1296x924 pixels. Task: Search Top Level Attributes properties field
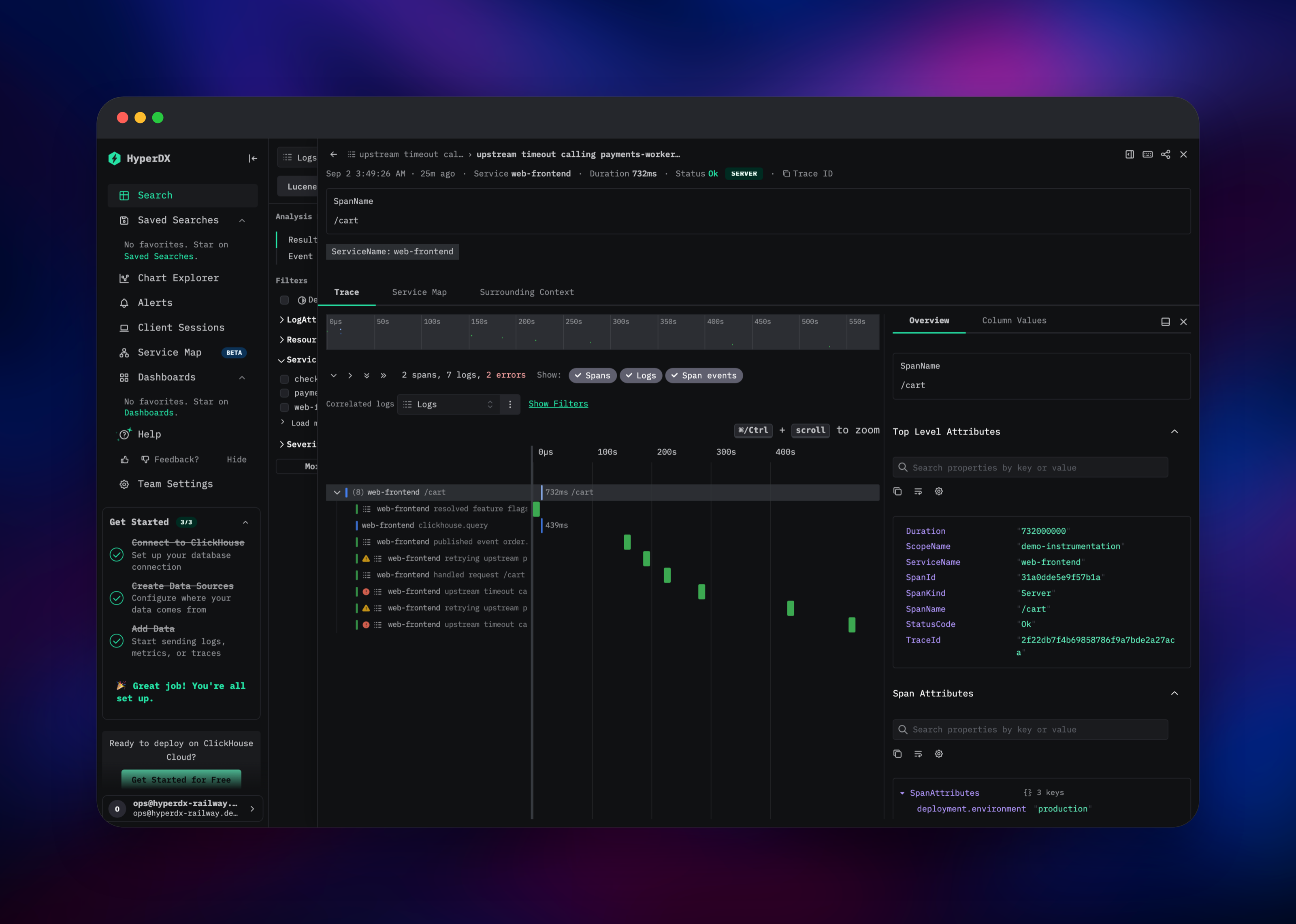tap(1030, 468)
